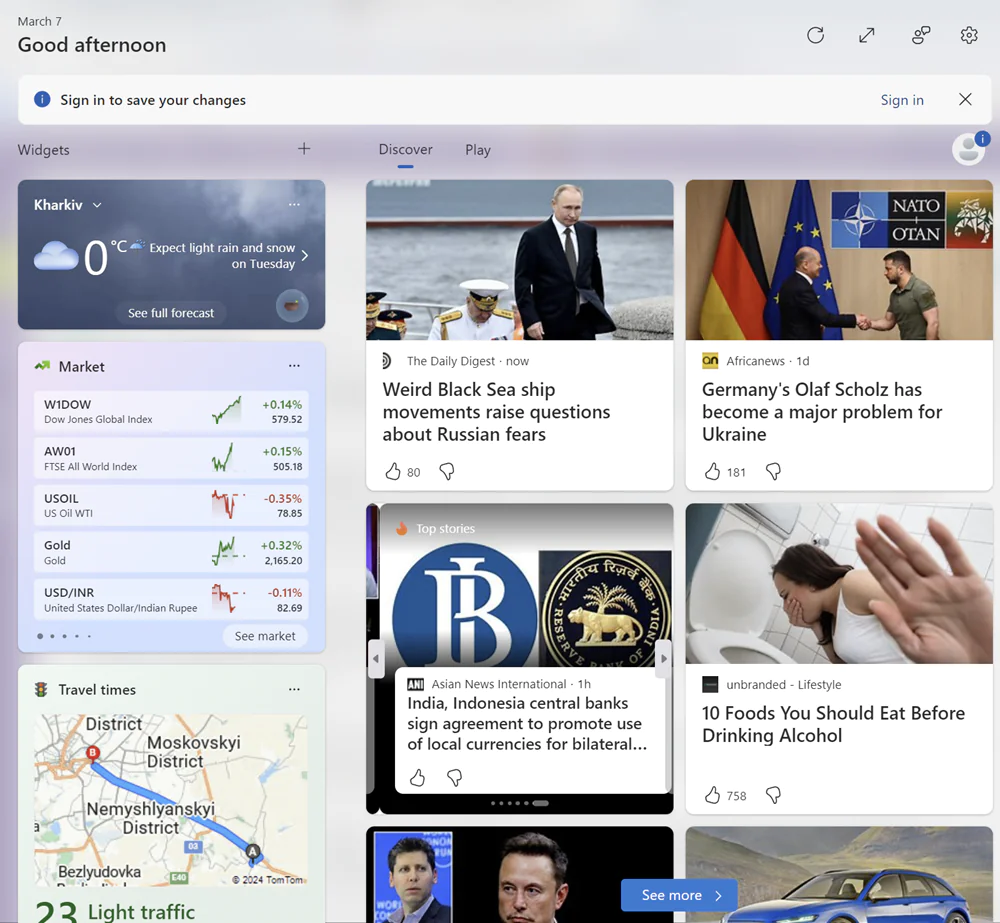This screenshot has height=923, width=1000.
Task: Switch to the Play tab
Action: [478, 150]
